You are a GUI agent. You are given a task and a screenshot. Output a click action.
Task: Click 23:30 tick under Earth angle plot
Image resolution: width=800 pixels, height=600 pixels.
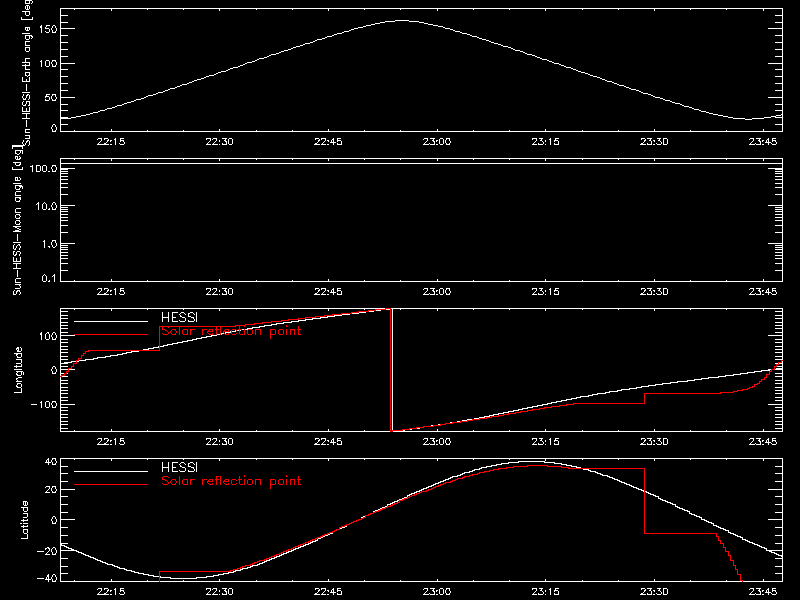click(x=654, y=141)
